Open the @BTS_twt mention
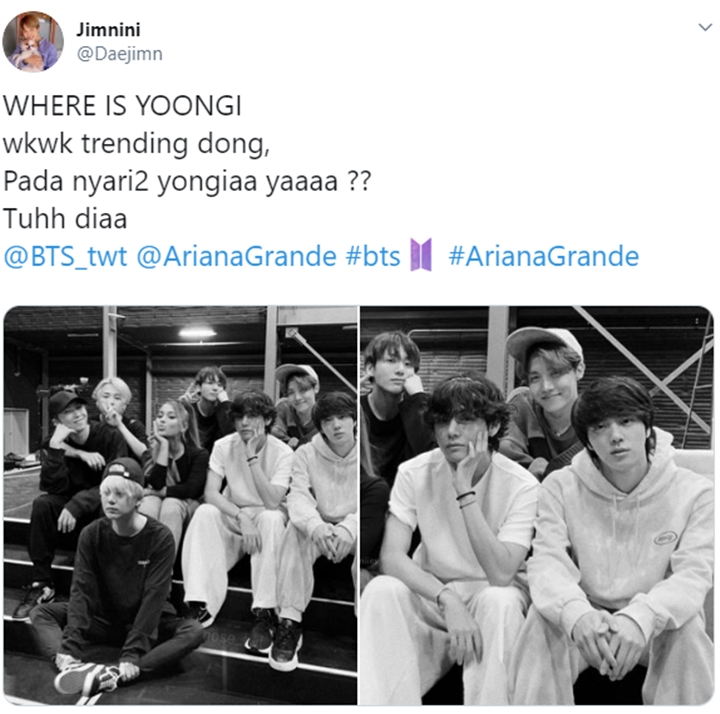Screen dimensions: 720x714 tap(65, 256)
